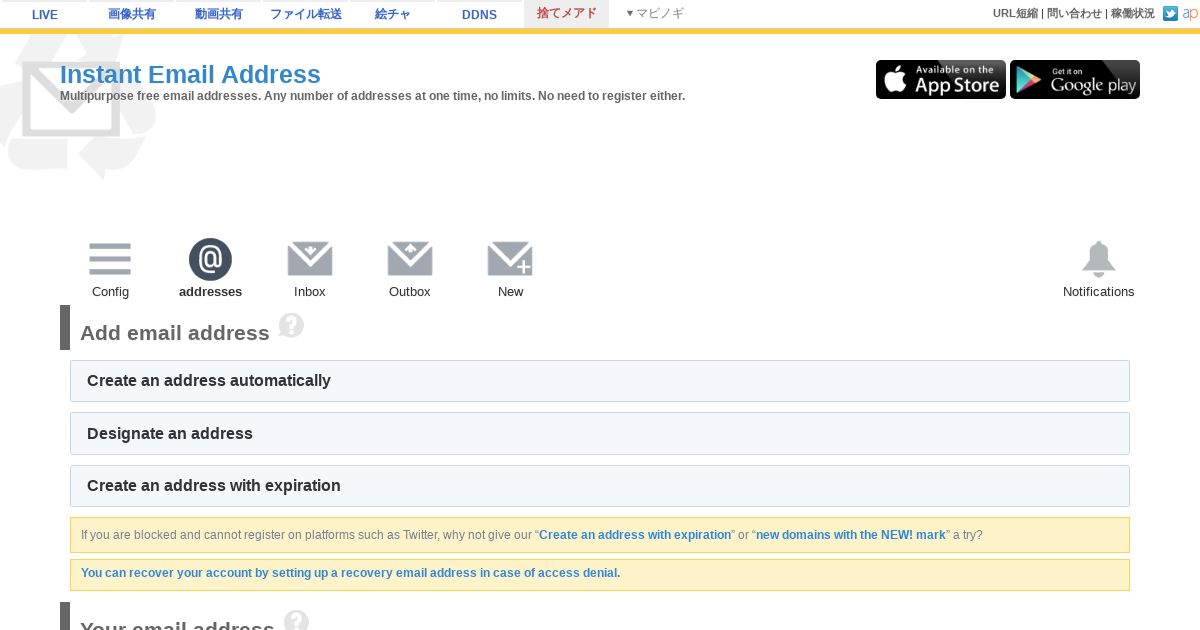Open the URL短縮 link
This screenshot has width=1200, height=630.
[1015, 13]
